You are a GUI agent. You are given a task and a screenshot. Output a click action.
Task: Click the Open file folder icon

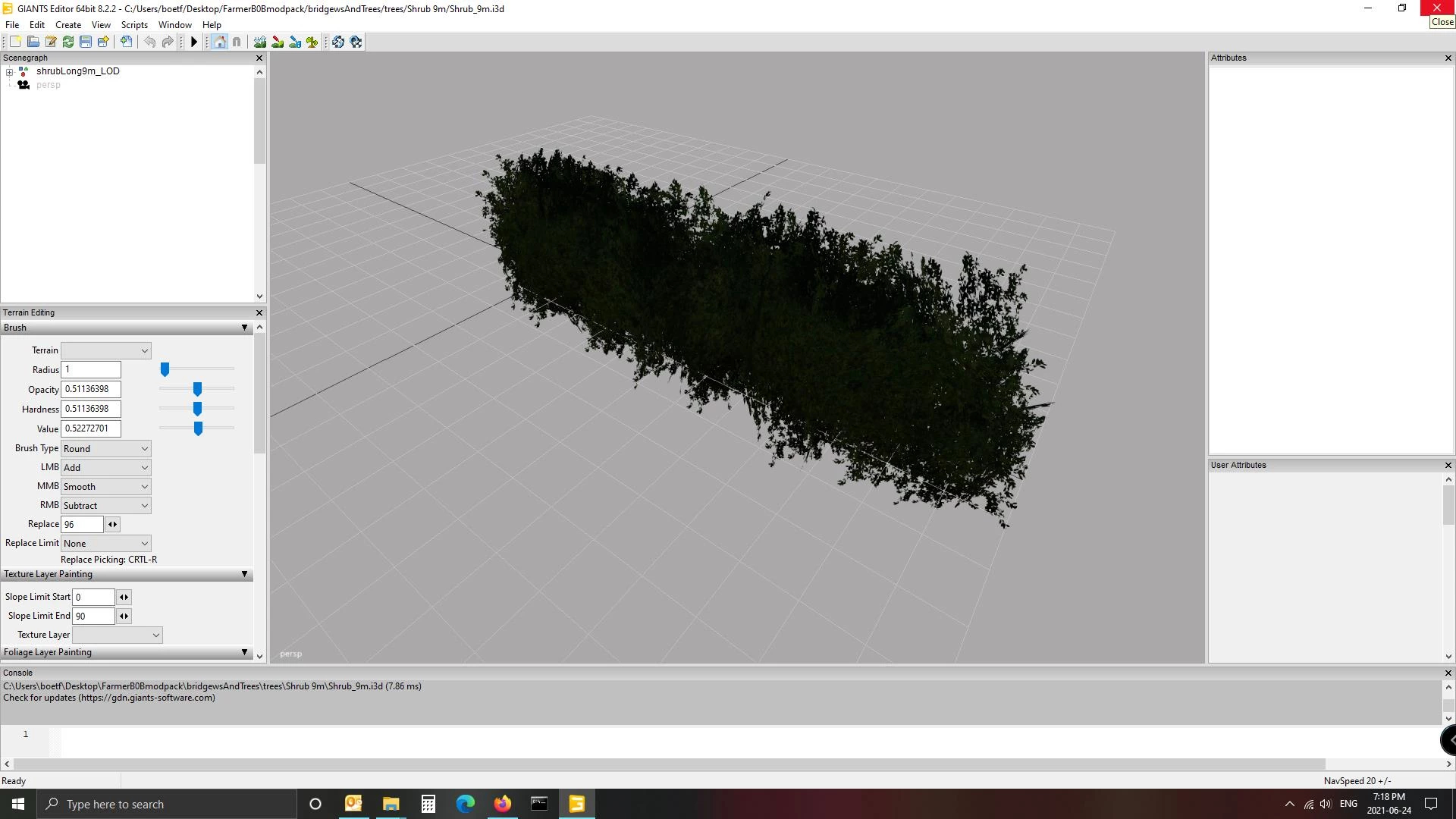(33, 42)
